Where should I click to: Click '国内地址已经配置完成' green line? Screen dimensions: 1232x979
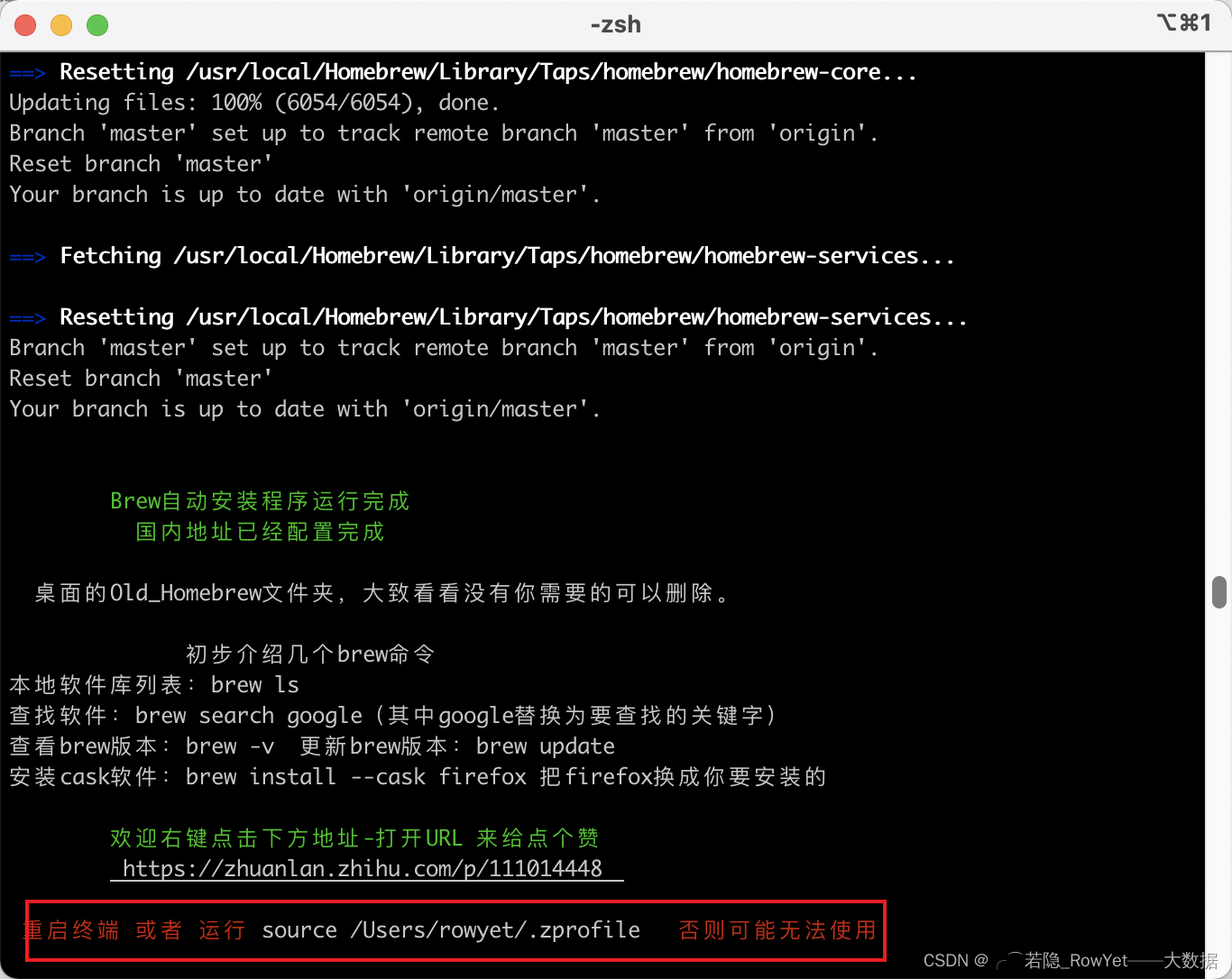coord(260,532)
